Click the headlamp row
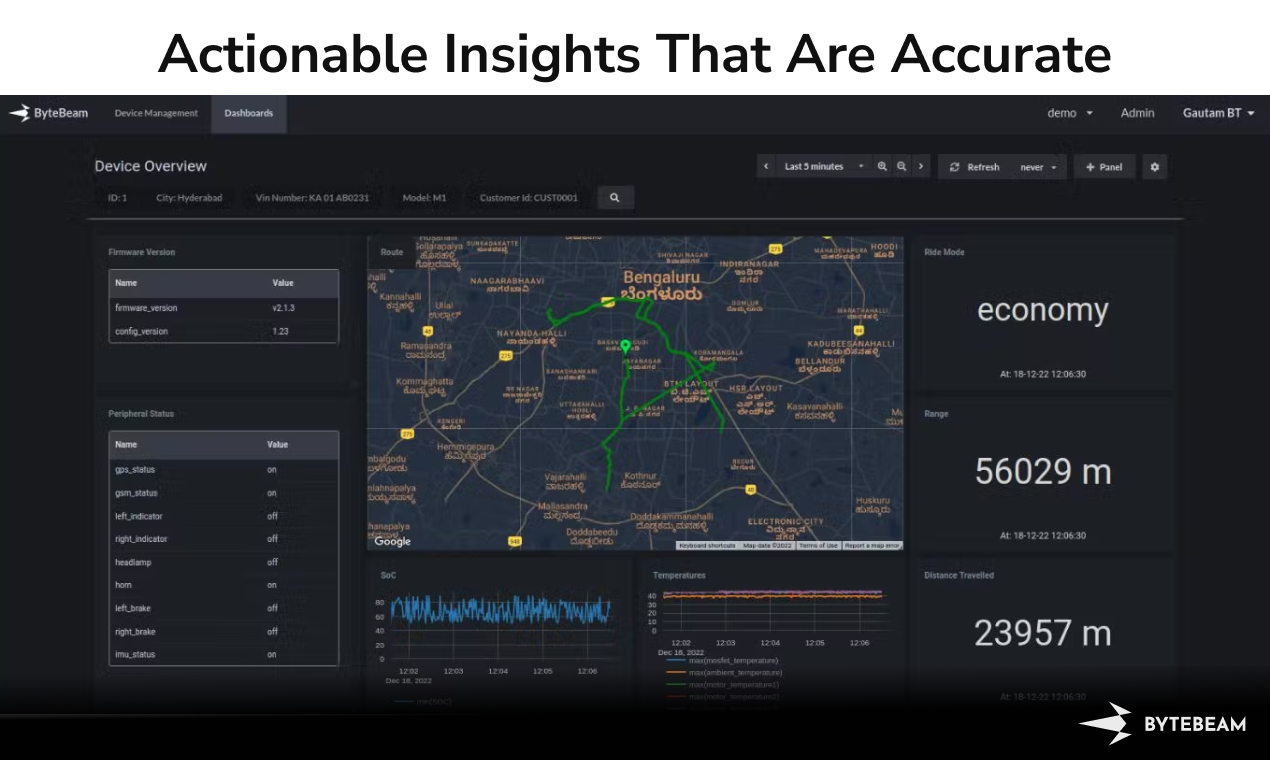The image size is (1270, 760). point(224,562)
